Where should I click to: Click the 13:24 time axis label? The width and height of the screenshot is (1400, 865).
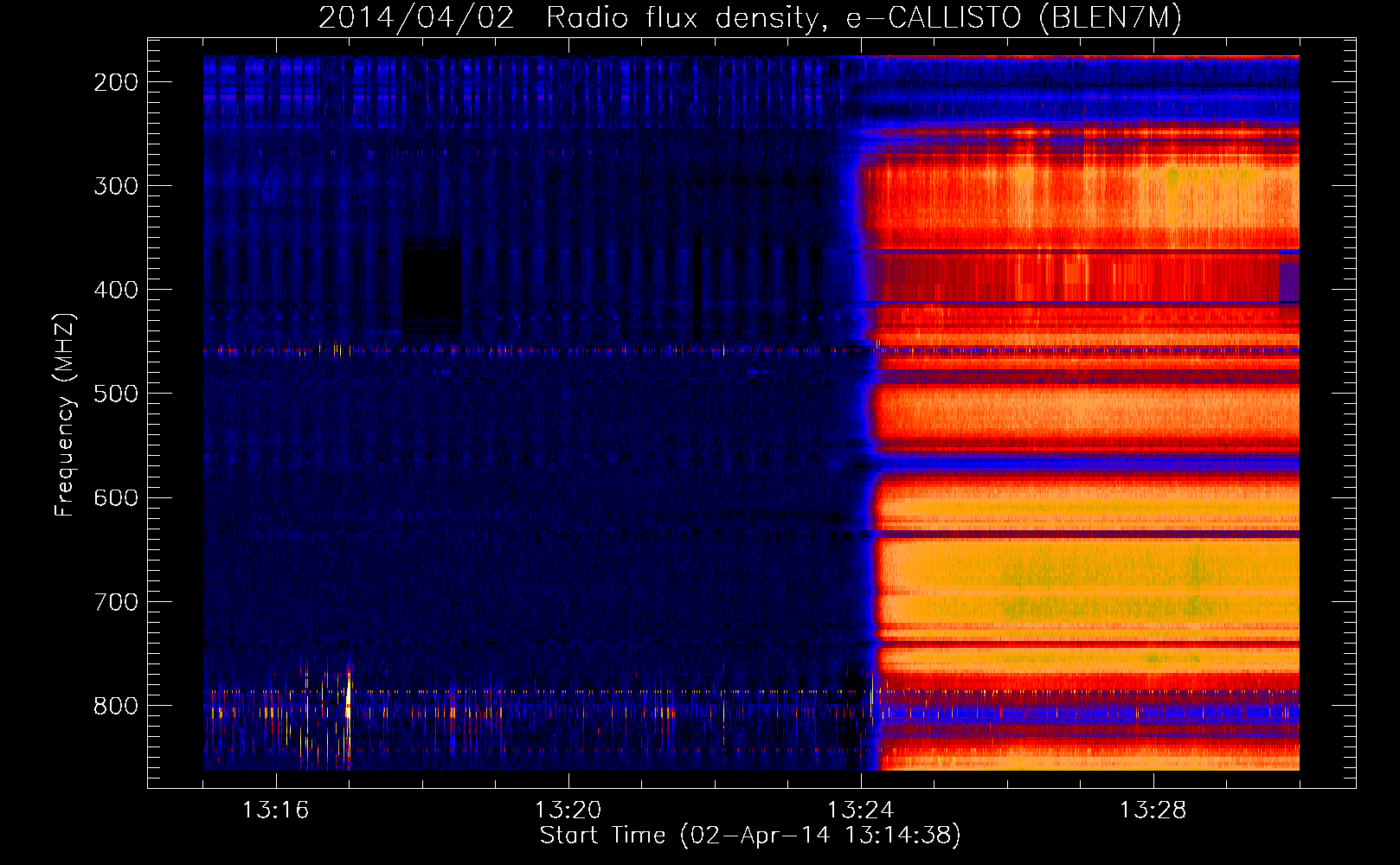tap(861, 811)
